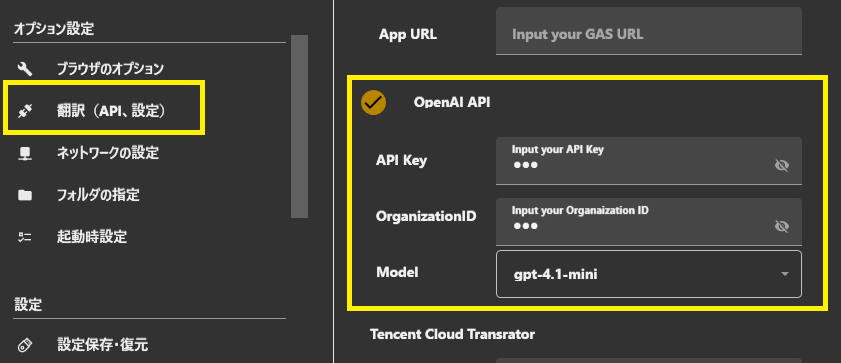The image size is (841, 363).
Task: Open 起動時設定 section
Action: pos(92,236)
